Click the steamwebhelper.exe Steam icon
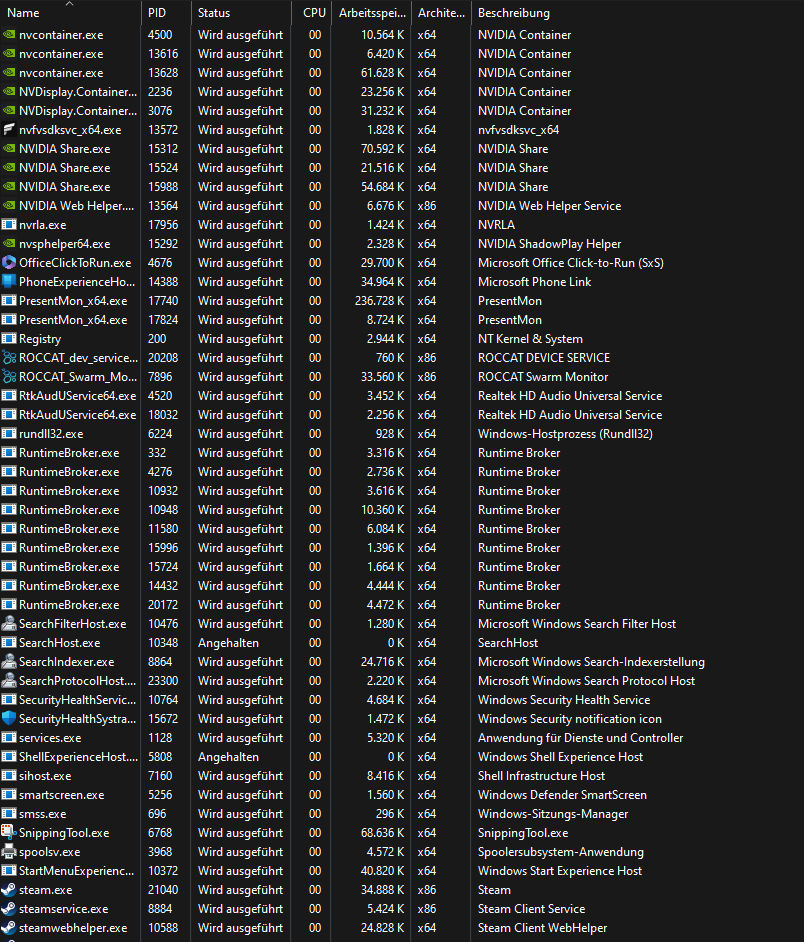 [8, 928]
